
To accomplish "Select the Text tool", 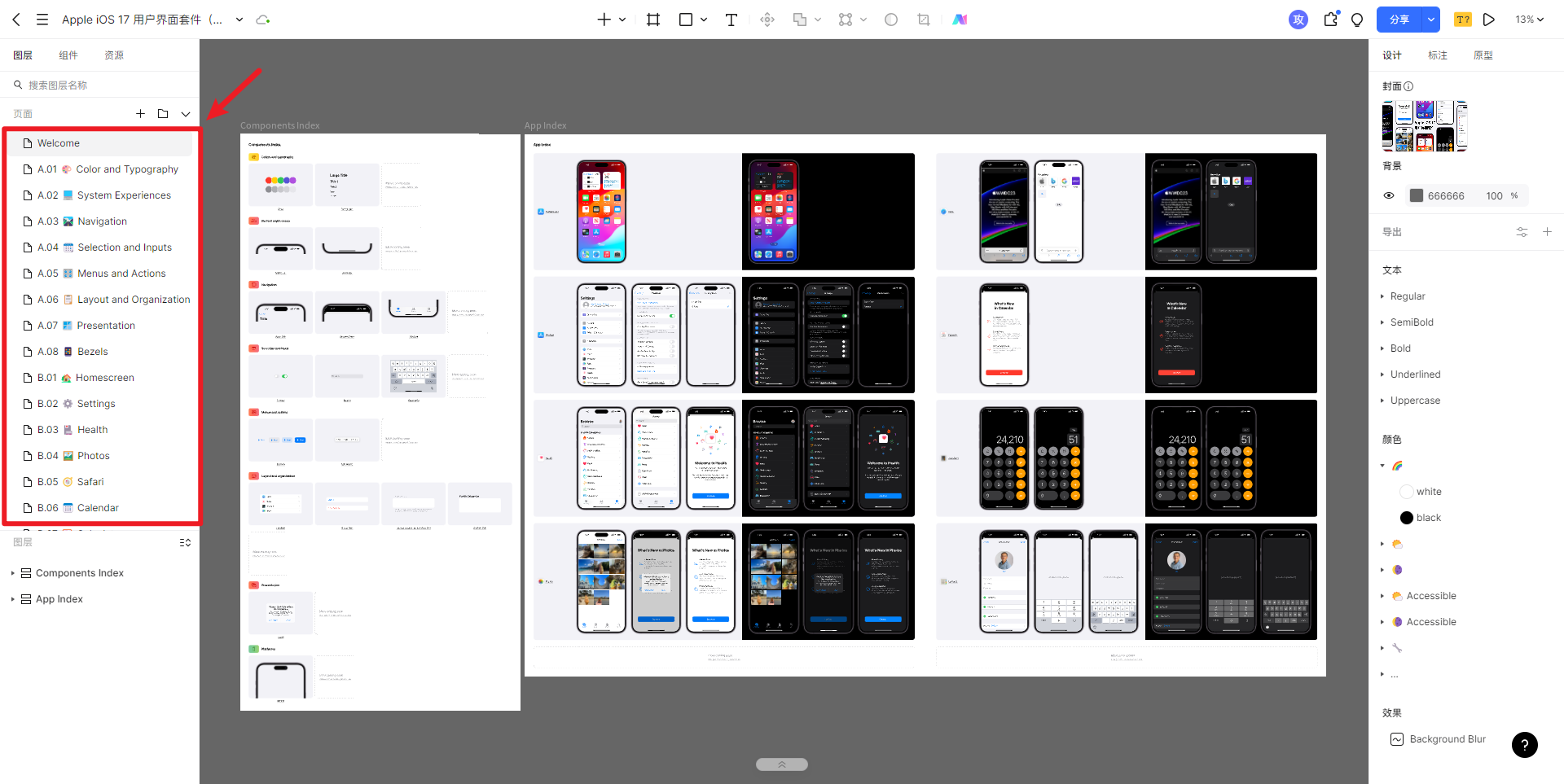I will (x=731, y=20).
